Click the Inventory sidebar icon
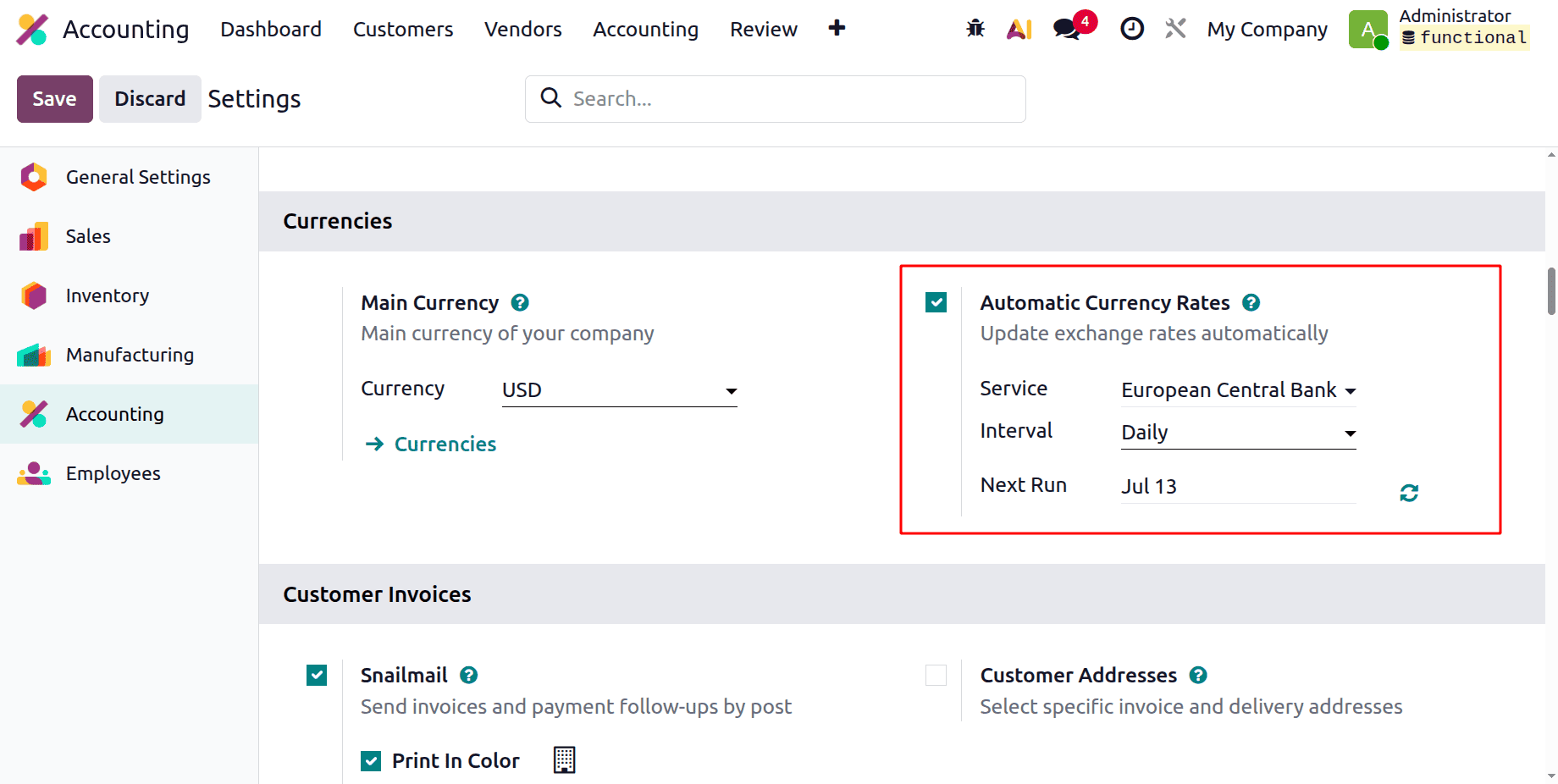The image size is (1558, 784). (34, 295)
